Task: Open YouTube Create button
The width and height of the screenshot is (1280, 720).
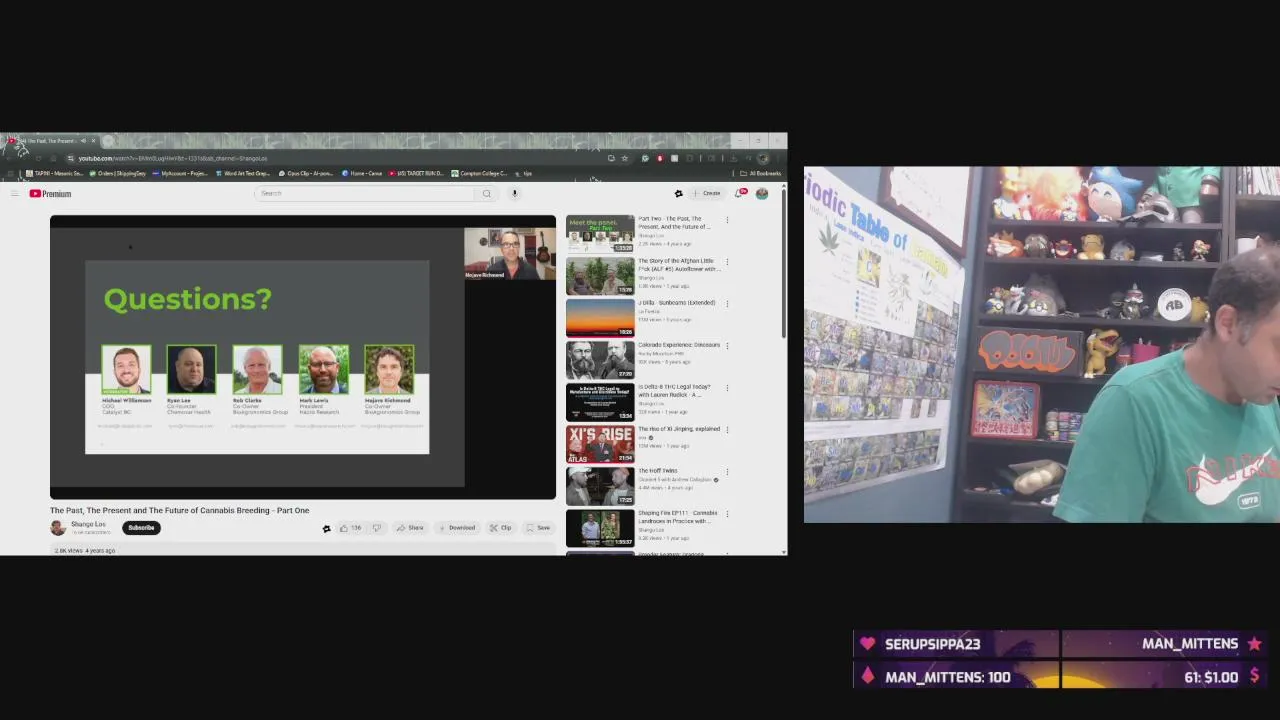Action: click(707, 193)
